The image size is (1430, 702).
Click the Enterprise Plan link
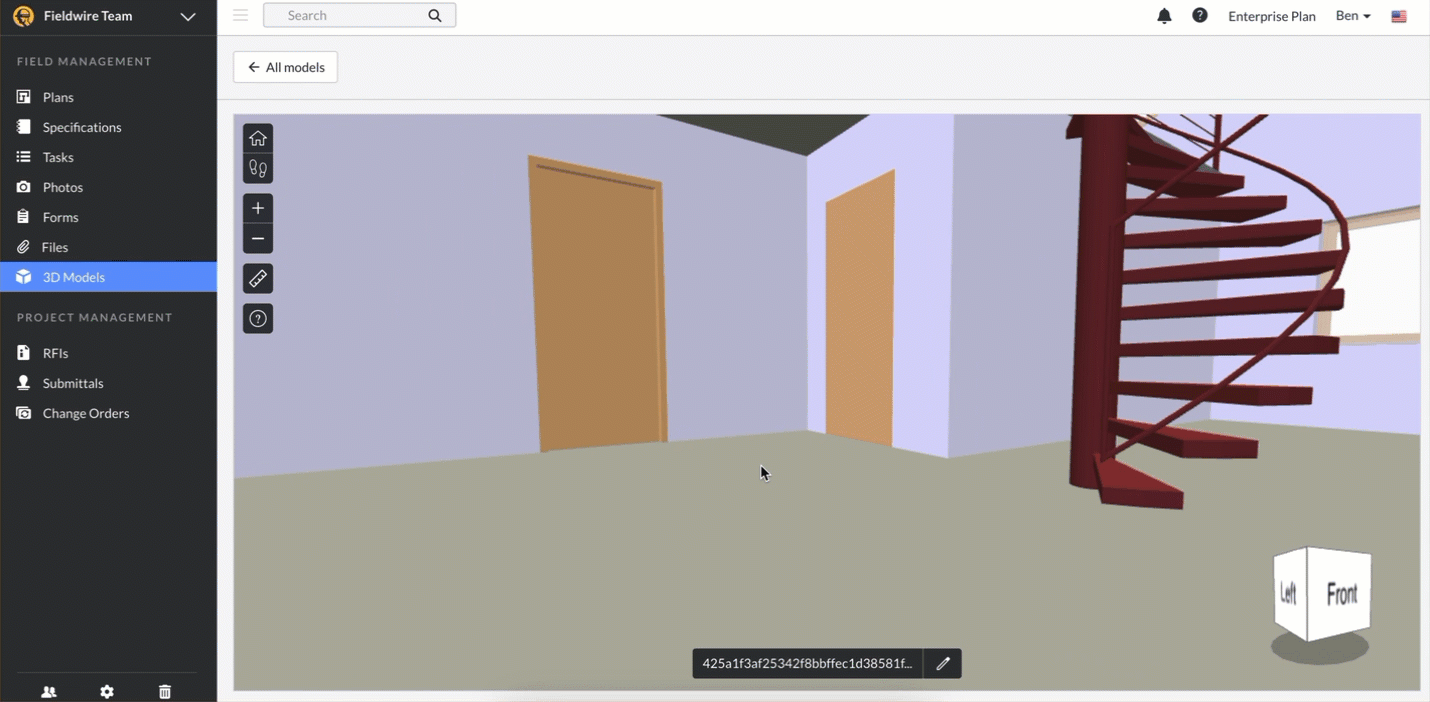(x=1271, y=16)
